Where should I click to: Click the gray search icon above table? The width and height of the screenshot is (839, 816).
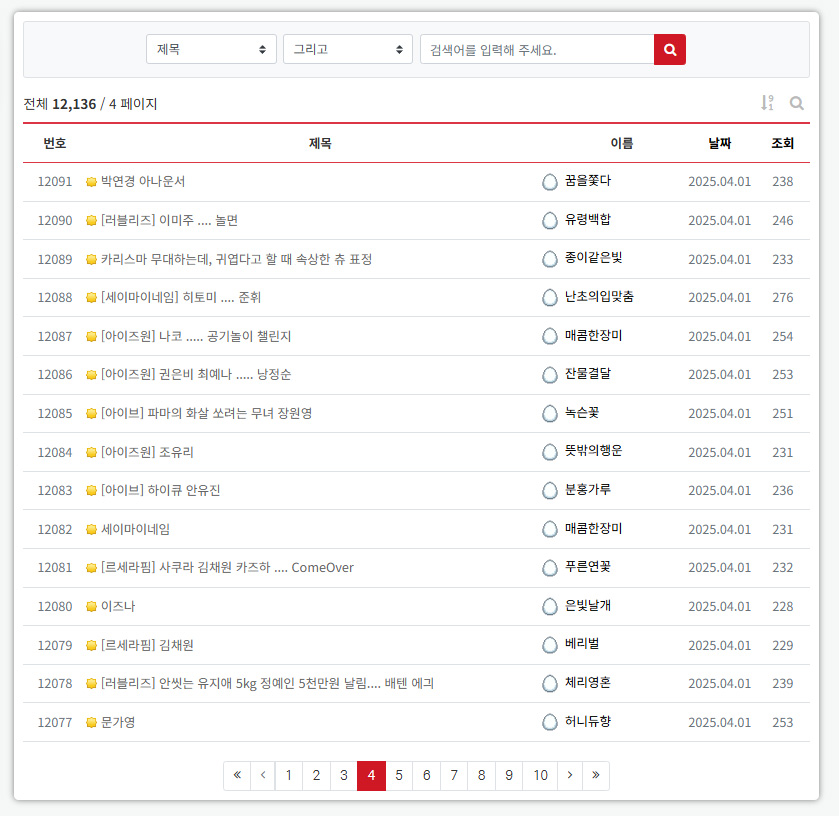(x=796, y=103)
